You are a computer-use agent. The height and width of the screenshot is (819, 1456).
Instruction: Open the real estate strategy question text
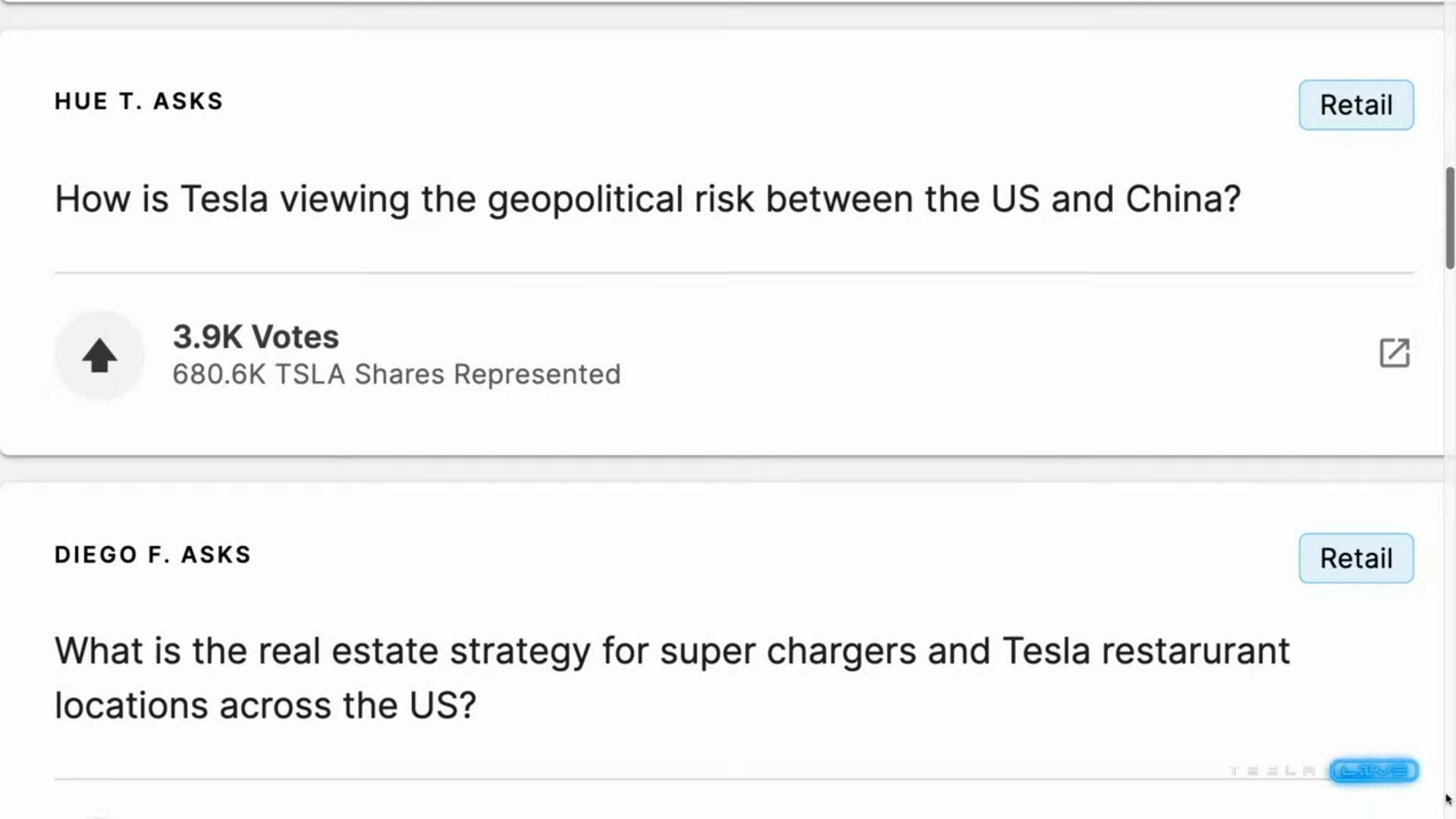click(672, 678)
